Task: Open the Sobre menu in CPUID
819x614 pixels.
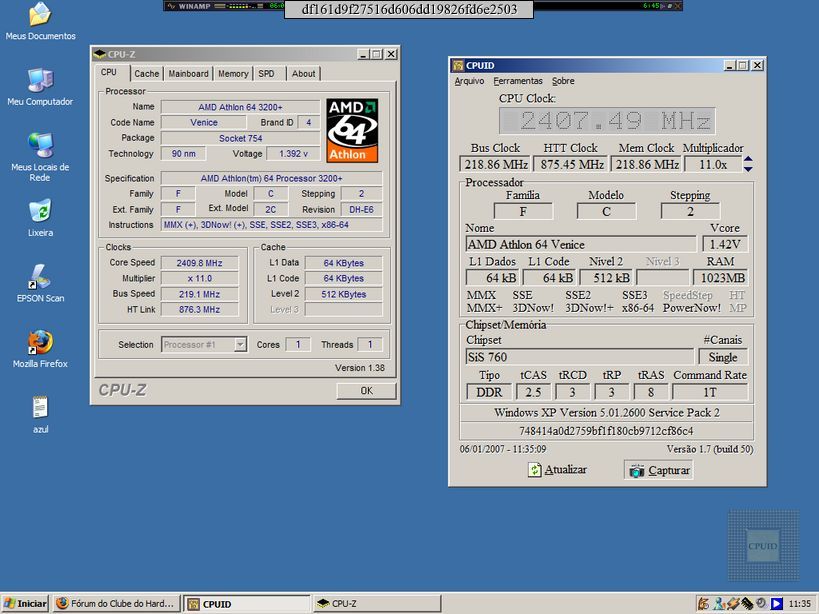Action: coord(563,81)
